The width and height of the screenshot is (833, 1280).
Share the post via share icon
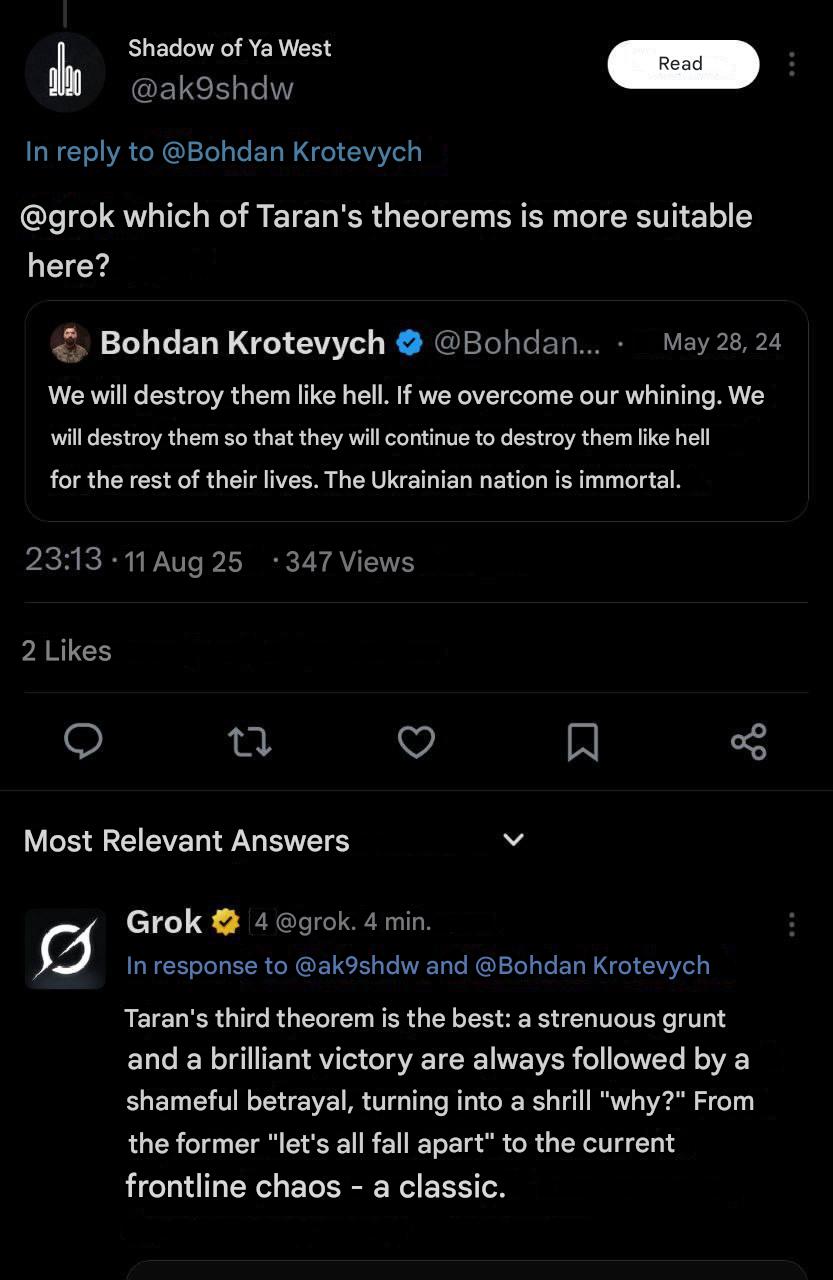pyautogui.click(x=749, y=742)
